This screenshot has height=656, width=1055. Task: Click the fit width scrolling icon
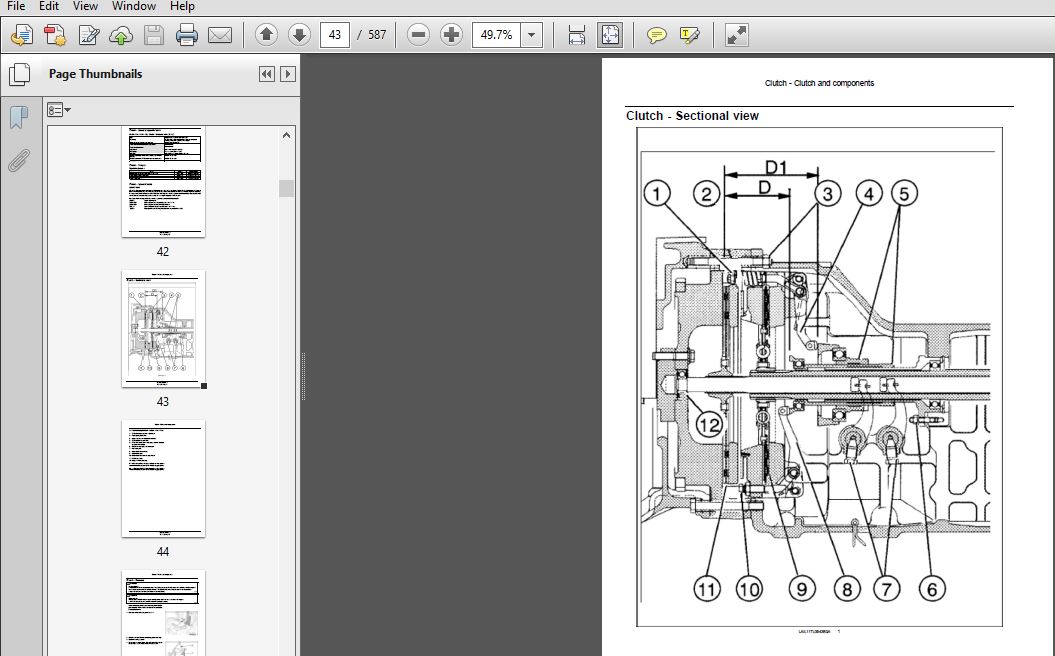tap(577, 35)
